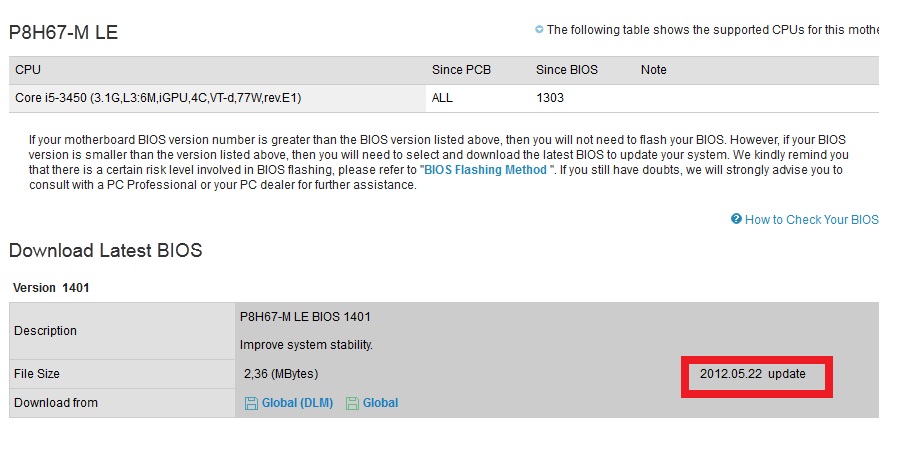This screenshot has height=449, width=902.
Task: Click the P8H67-M LE BIOS 1401 description
Action: coord(305,317)
